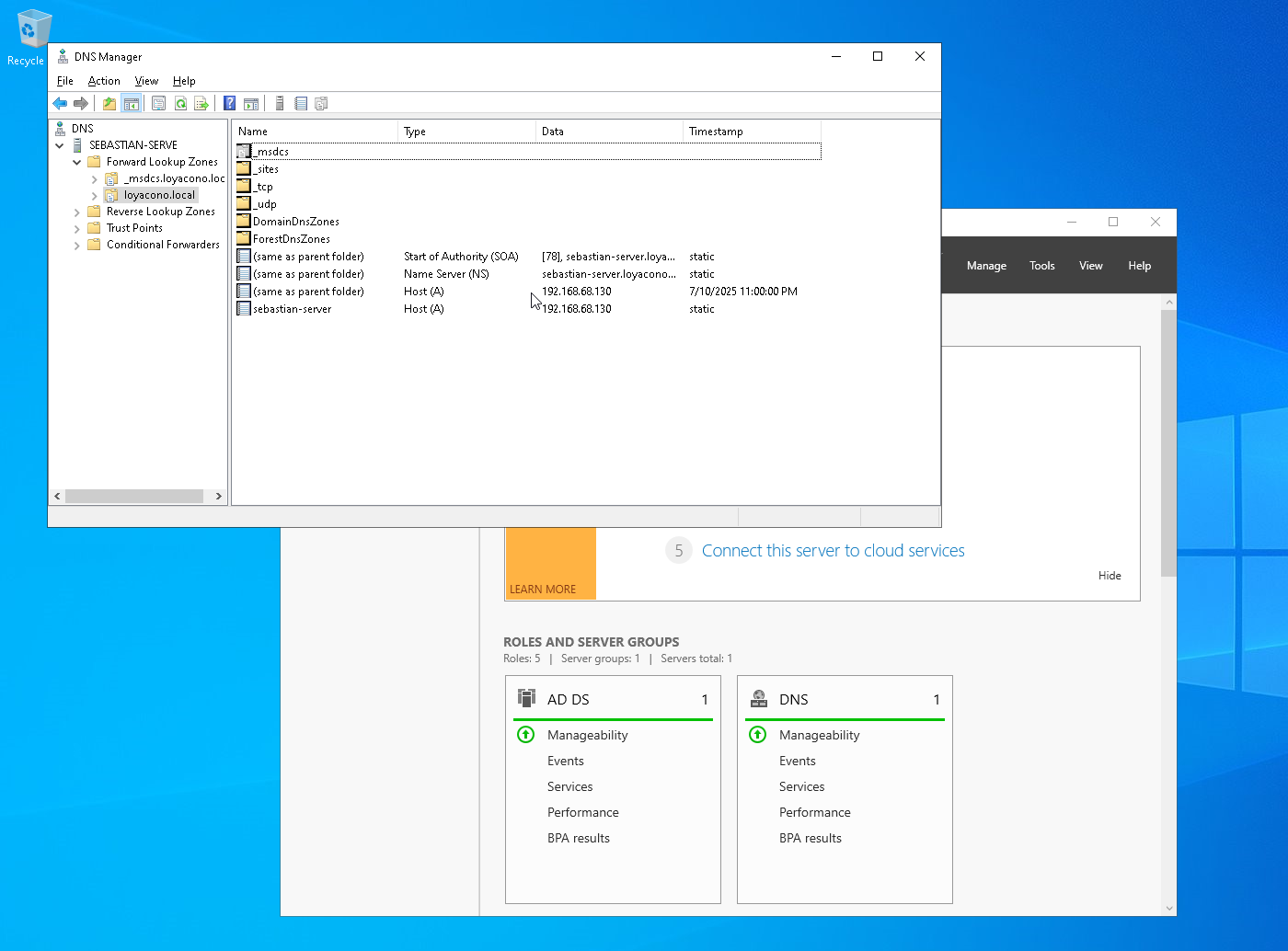Viewport: 1288px width, 951px height.
Task: Collapse the Forward Lookup Zones node
Action: (77, 162)
